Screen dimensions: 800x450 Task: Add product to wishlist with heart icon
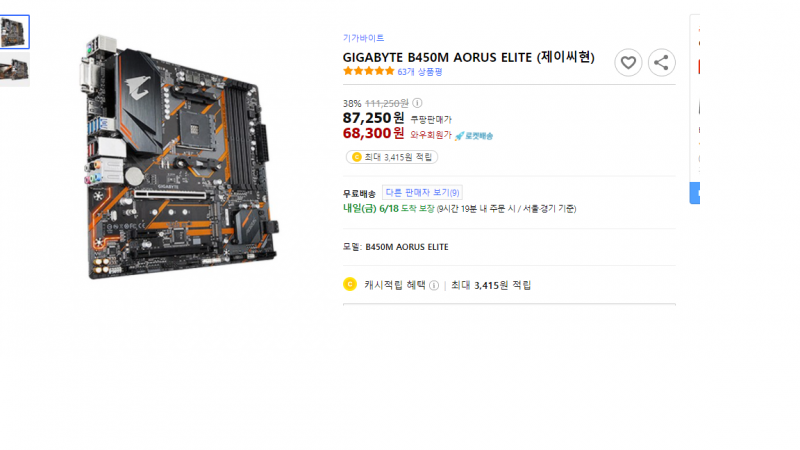[628, 63]
